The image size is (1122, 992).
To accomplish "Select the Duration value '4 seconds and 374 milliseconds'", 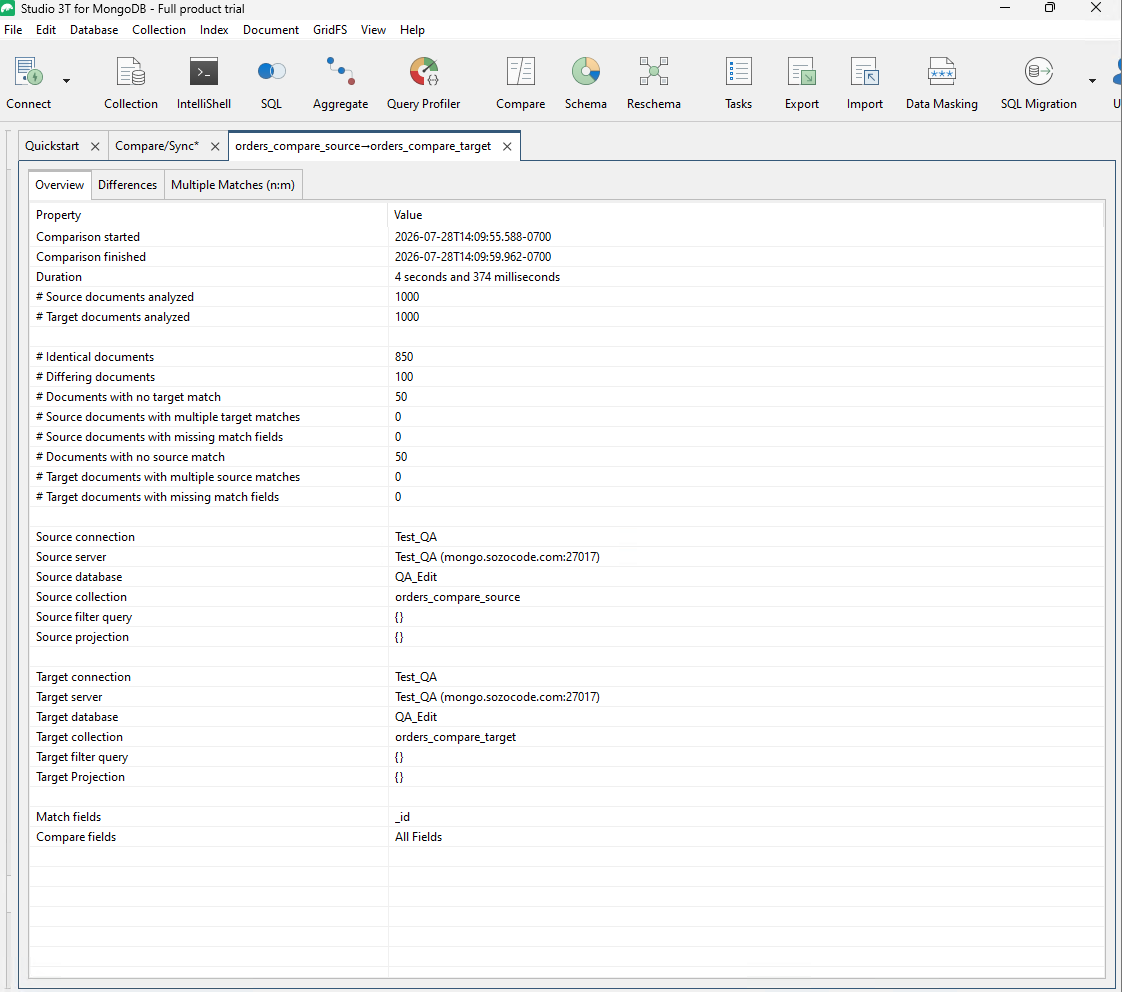I will click(477, 277).
